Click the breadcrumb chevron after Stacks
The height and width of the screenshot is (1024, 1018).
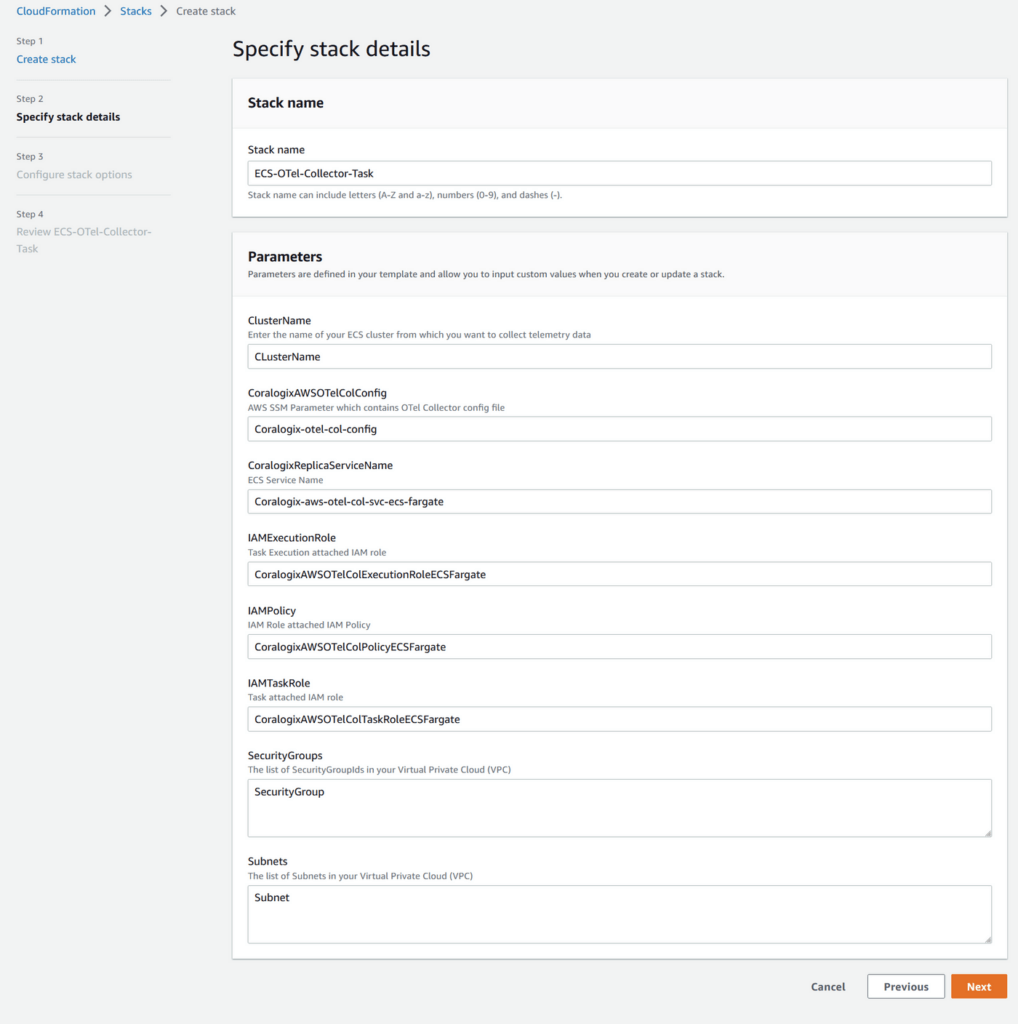[x=164, y=11]
